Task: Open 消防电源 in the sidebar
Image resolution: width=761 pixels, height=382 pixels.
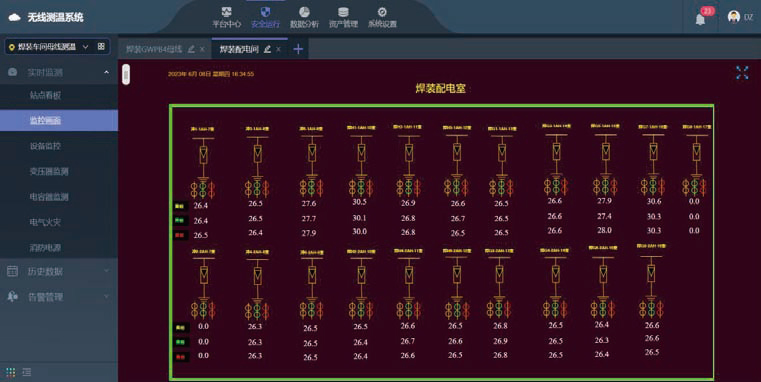Action: click(x=45, y=248)
